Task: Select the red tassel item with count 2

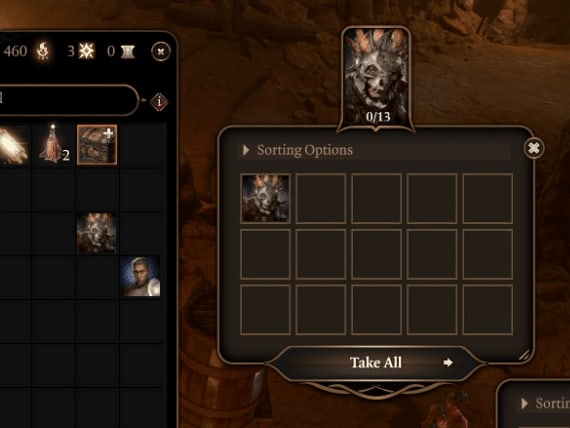Action: pyautogui.click(x=54, y=144)
